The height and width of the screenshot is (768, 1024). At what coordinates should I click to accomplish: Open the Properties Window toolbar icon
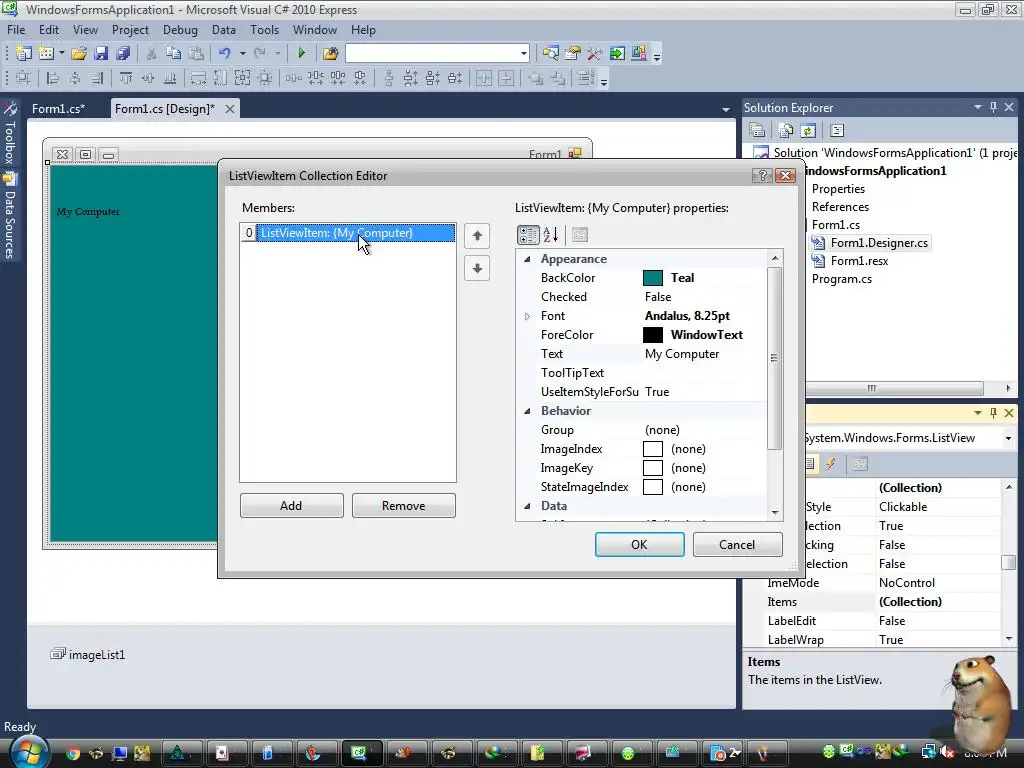click(573, 54)
